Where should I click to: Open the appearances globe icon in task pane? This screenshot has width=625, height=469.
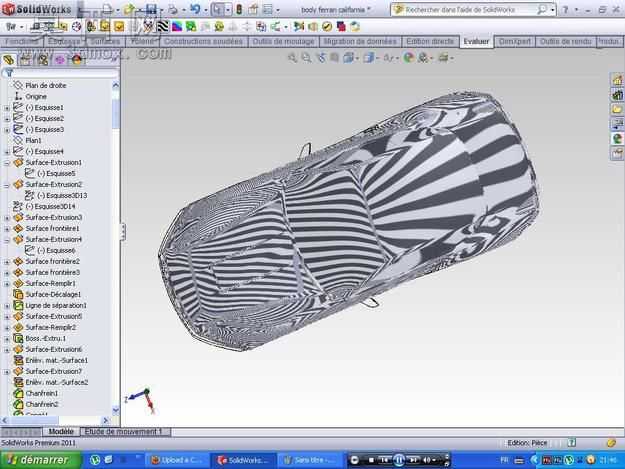pos(617,139)
